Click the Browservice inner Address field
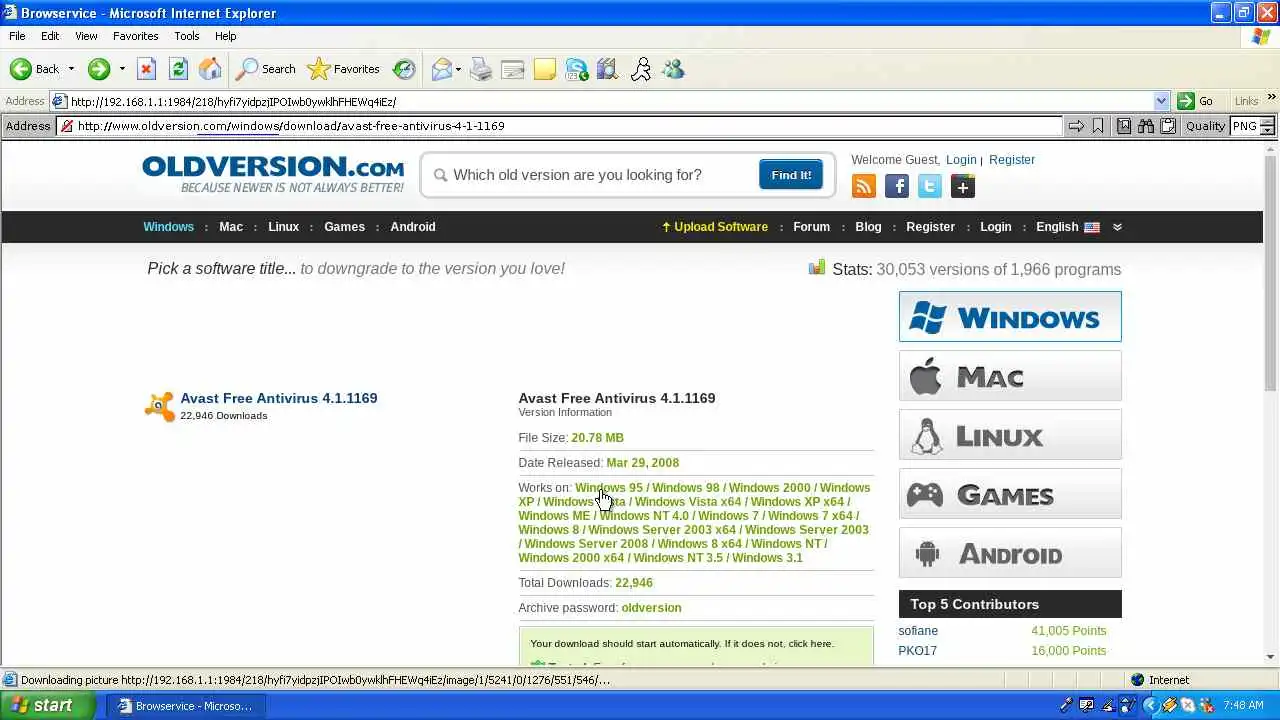Screen dimensions: 1280x720 click(559, 126)
